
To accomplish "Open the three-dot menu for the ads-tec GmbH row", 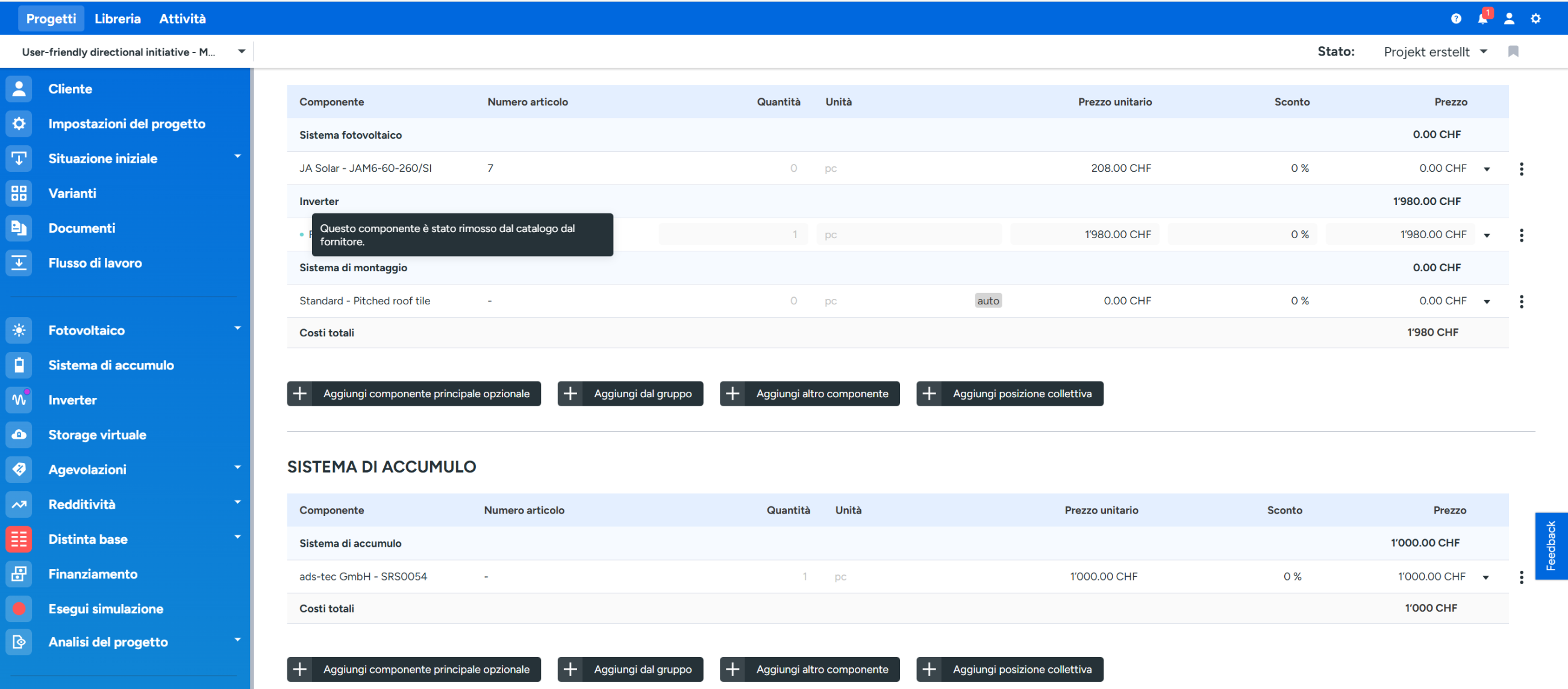I will (1521, 577).
